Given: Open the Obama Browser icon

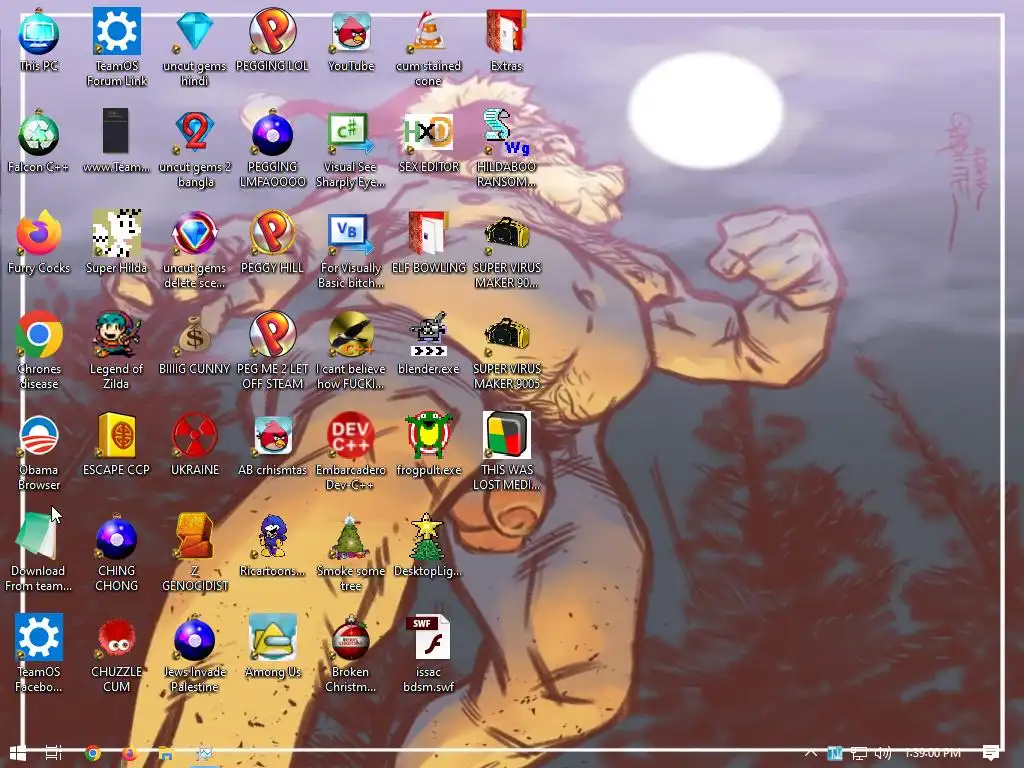Looking at the screenshot, I should pos(39,451).
